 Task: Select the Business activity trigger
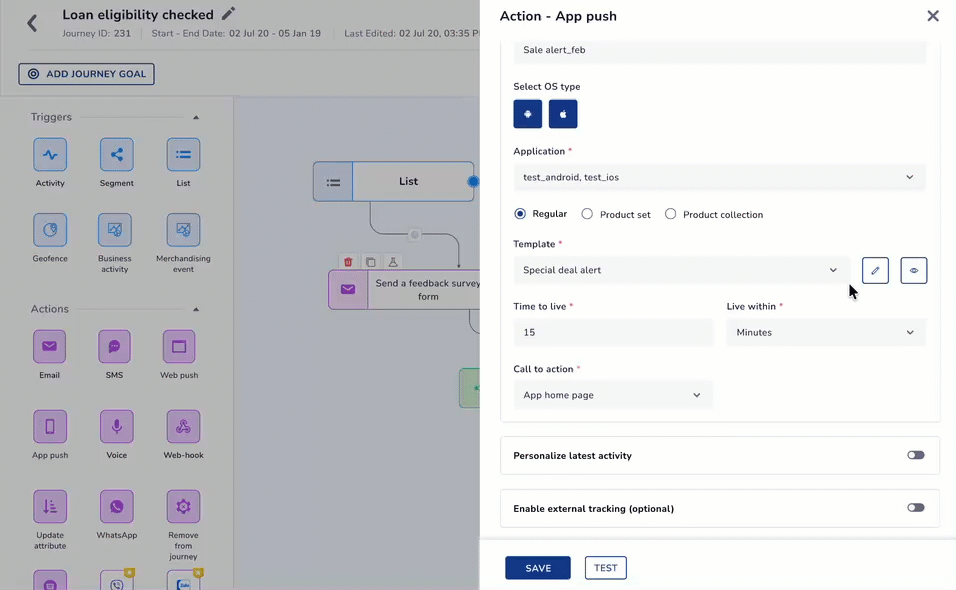point(115,230)
